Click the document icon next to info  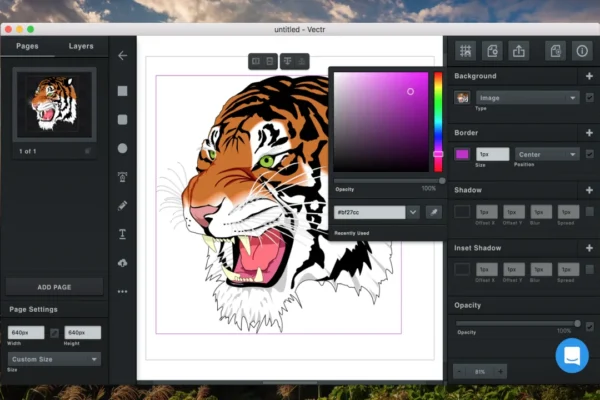coord(555,51)
